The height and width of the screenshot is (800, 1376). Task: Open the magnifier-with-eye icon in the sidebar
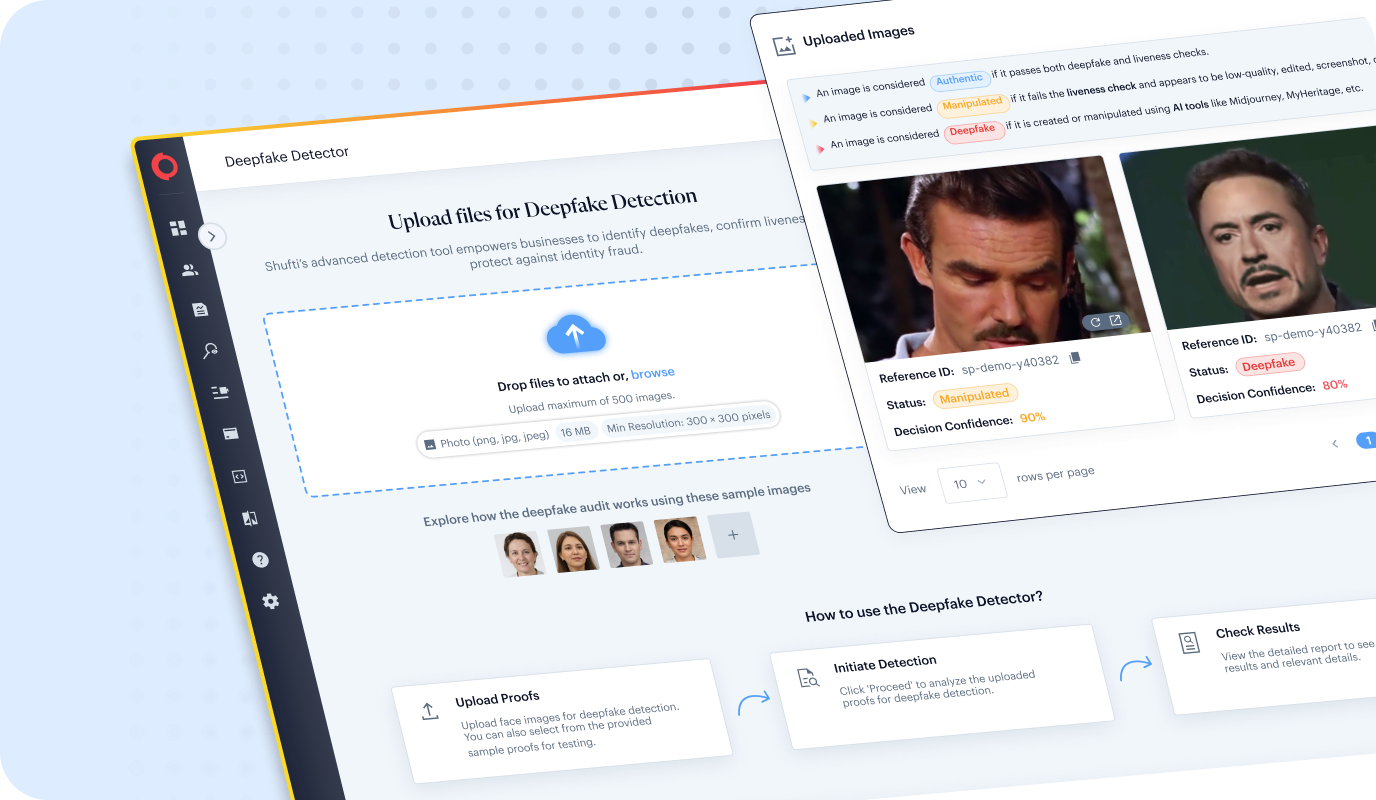pyautogui.click(x=210, y=351)
